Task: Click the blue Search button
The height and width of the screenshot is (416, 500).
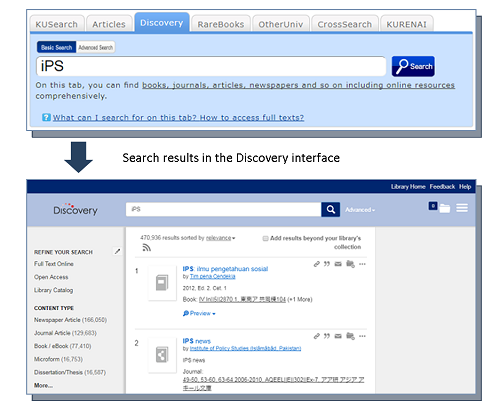Action: coord(413,66)
